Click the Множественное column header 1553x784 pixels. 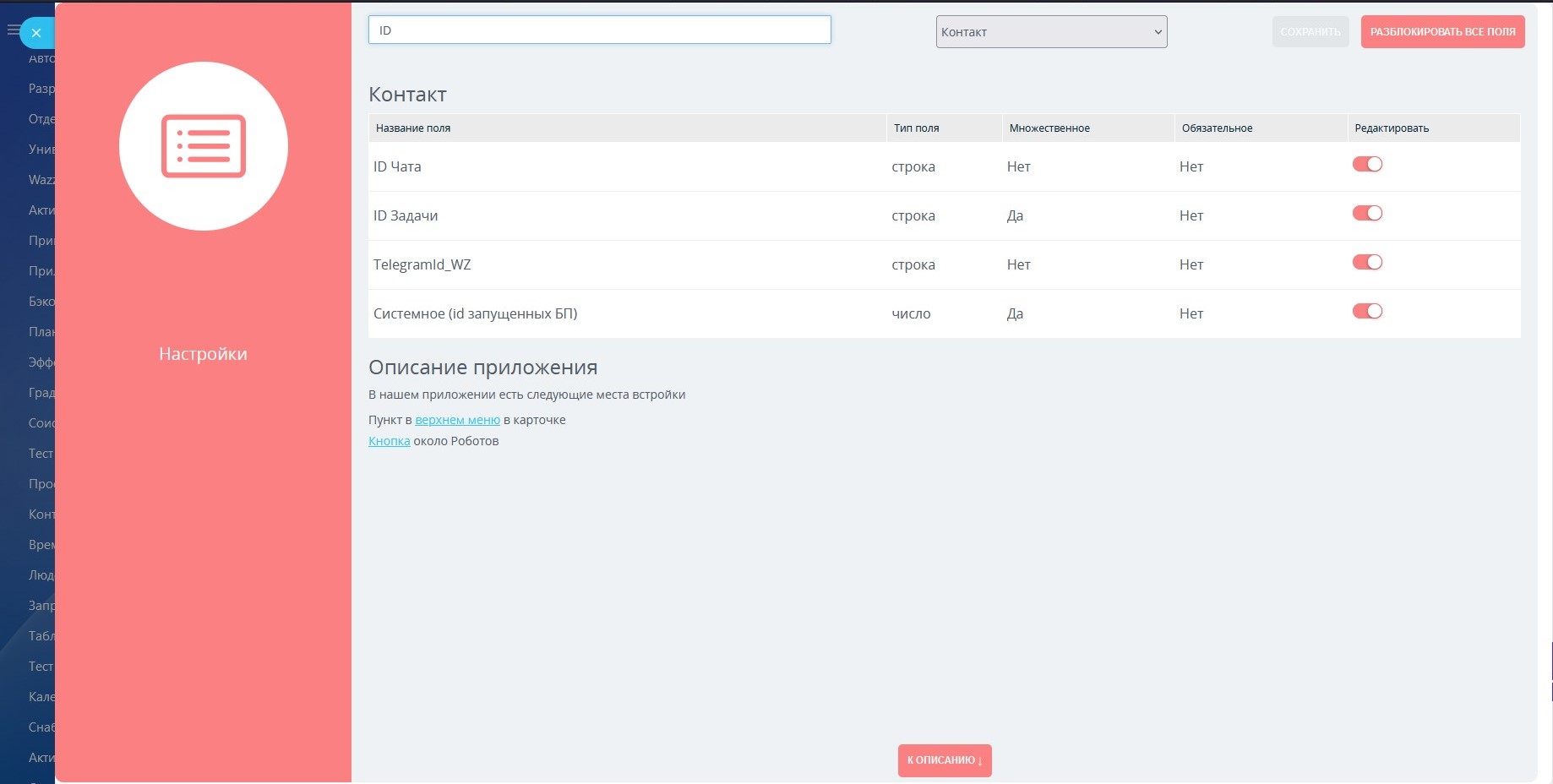pyautogui.click(x=1049, y=128)
